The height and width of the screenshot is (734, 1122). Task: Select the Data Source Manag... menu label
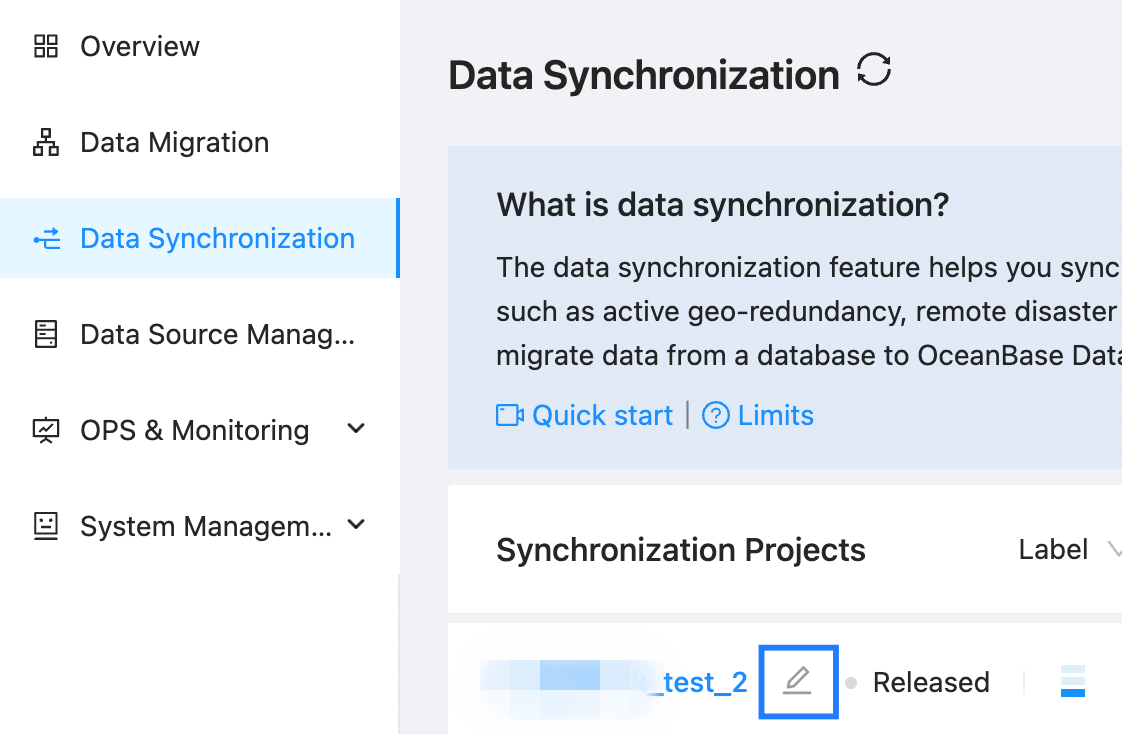click(217, 335)
